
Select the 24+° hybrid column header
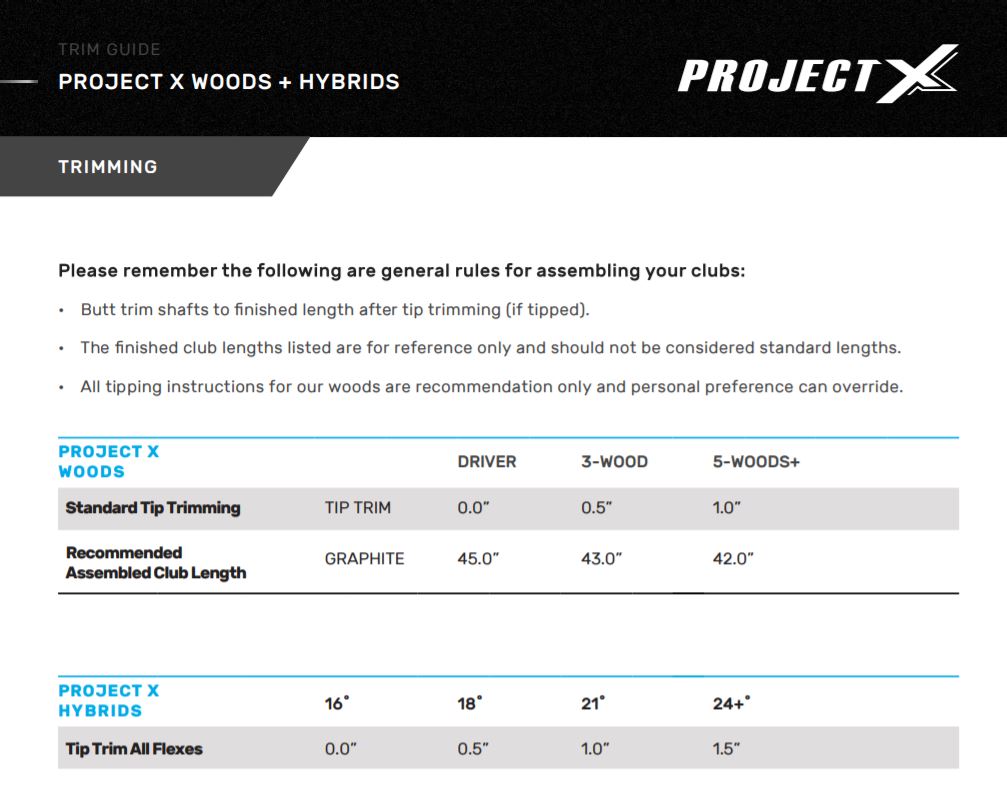[x=731, y=703]
